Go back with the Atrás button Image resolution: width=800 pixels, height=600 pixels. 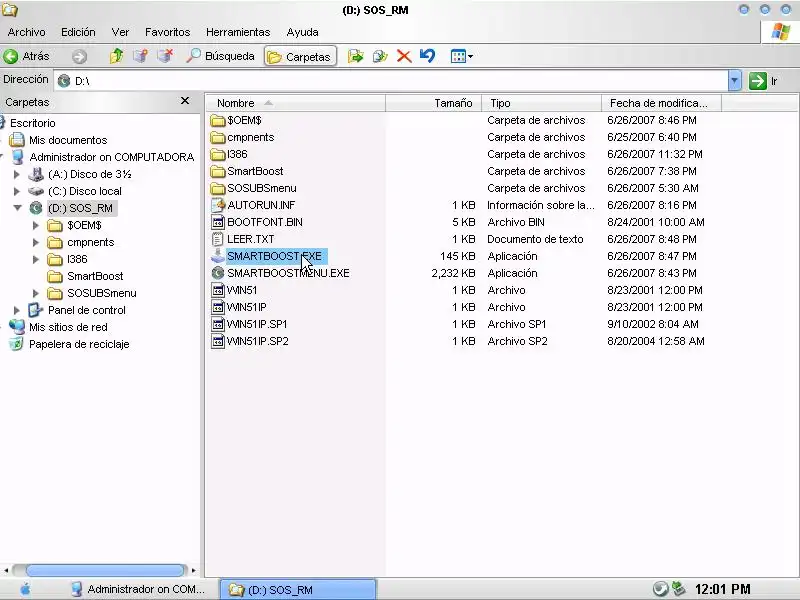click(x=27, y=56)
